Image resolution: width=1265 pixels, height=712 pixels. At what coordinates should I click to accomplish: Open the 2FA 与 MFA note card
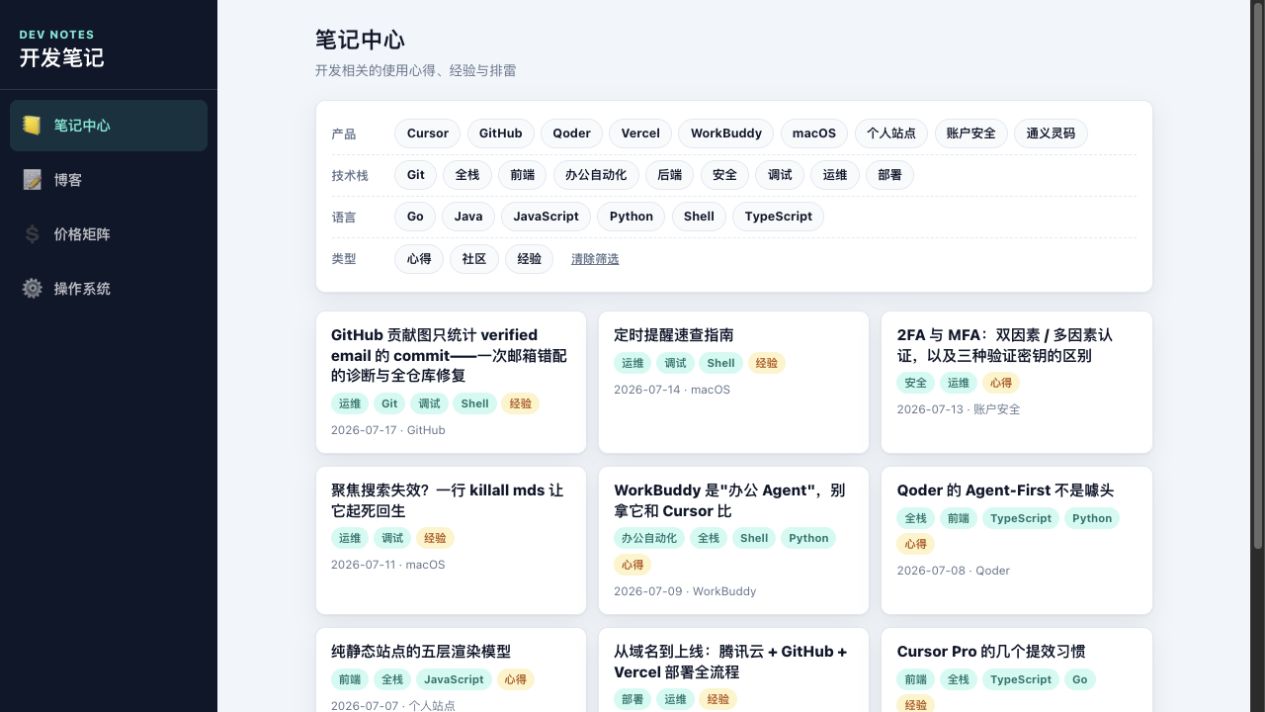tap(1017, 382)
